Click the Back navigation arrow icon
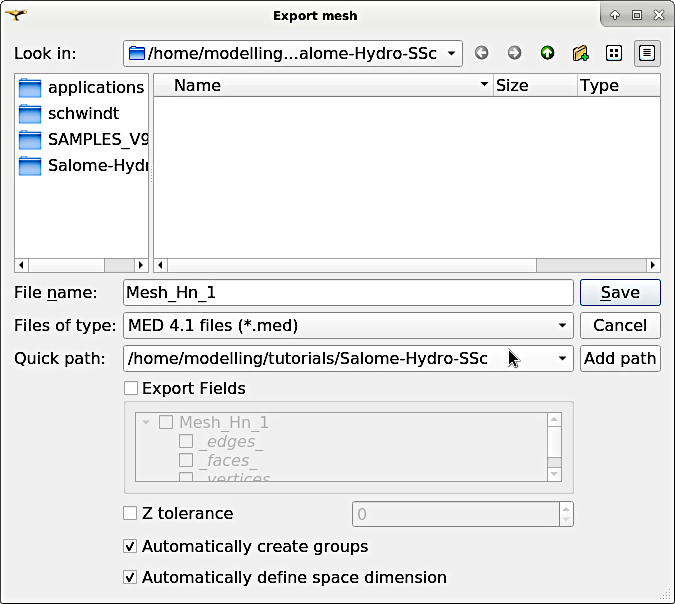Viewport: 675px width, 604px height. (482, 53)
